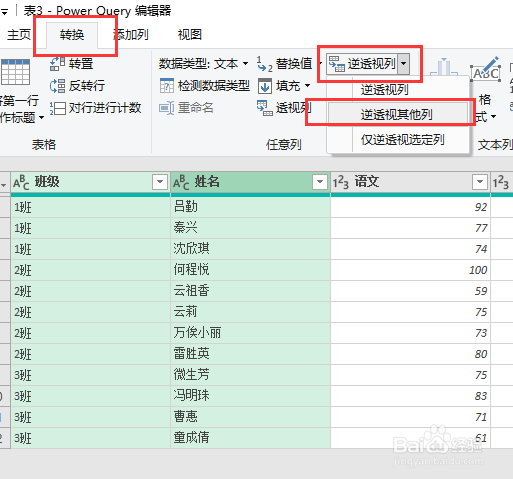Open the 主页 ribbon tab
The width and height of the screenshot is (513, 479).
(19, 35)
